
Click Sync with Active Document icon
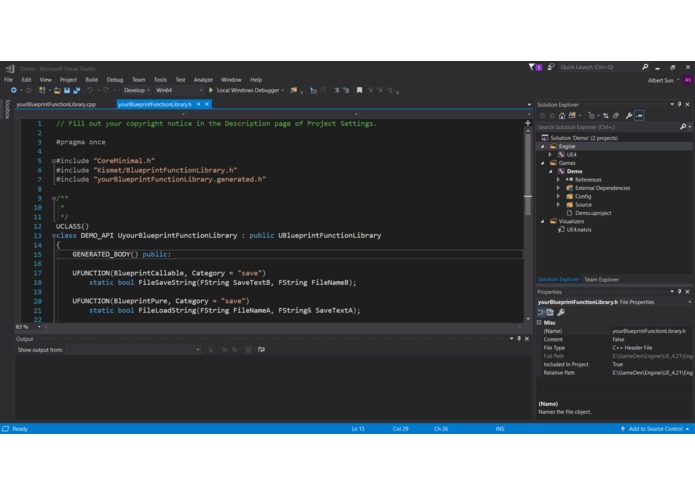[606, 116]
